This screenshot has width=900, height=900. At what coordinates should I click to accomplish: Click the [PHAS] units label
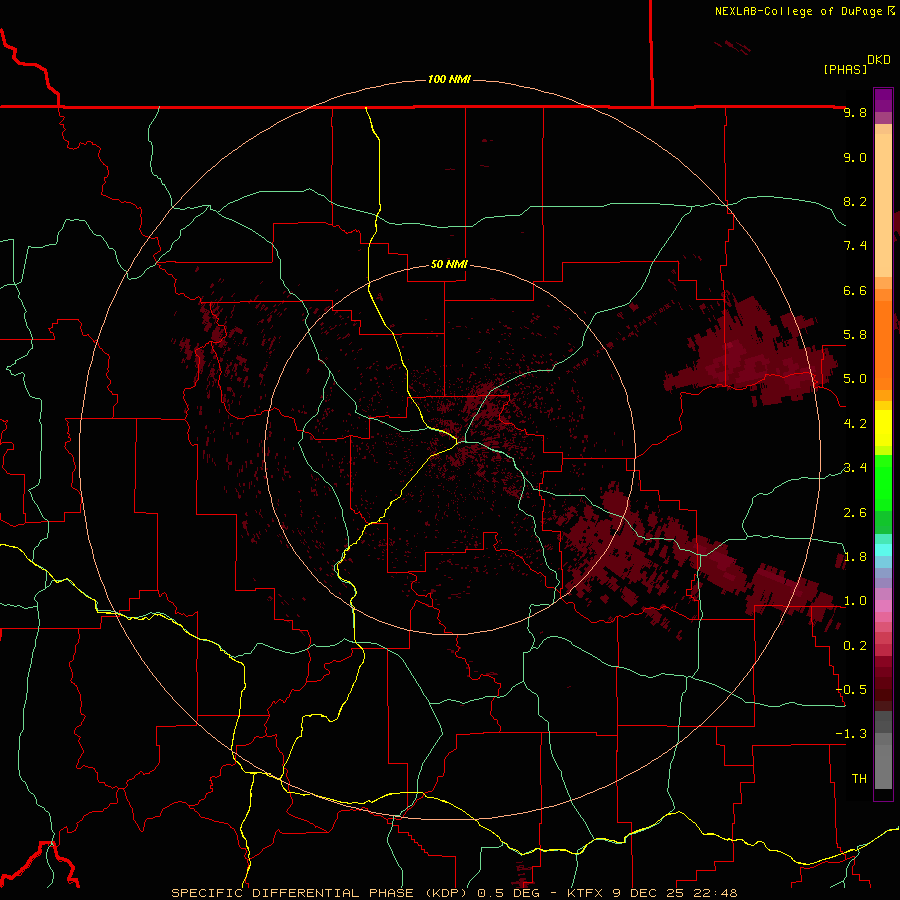(x=845, y=70)
